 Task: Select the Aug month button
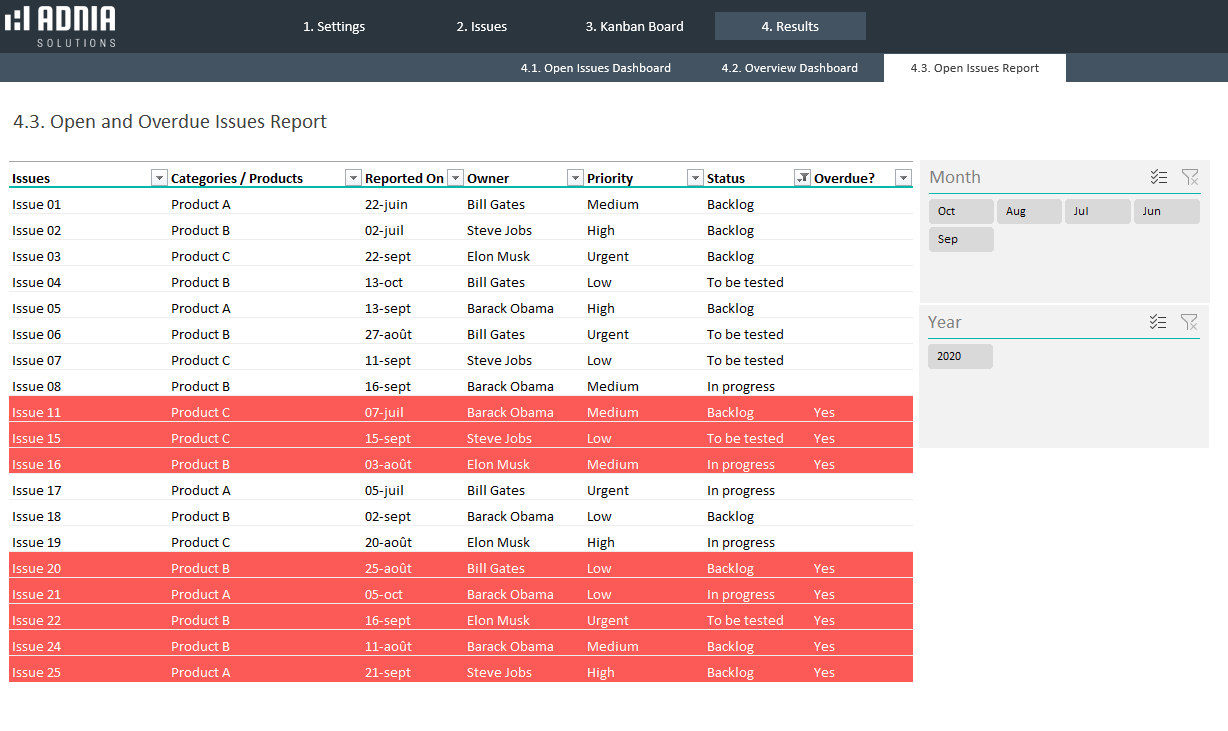click(x=1028, y=211)
